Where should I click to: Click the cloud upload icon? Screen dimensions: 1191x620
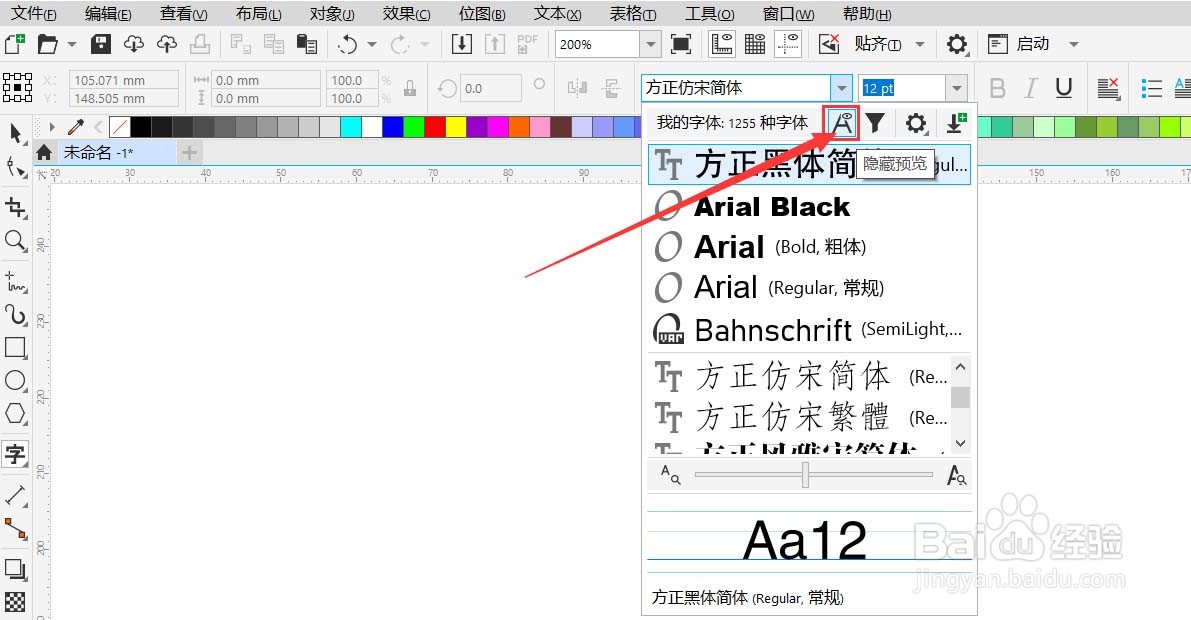point(166,44)
